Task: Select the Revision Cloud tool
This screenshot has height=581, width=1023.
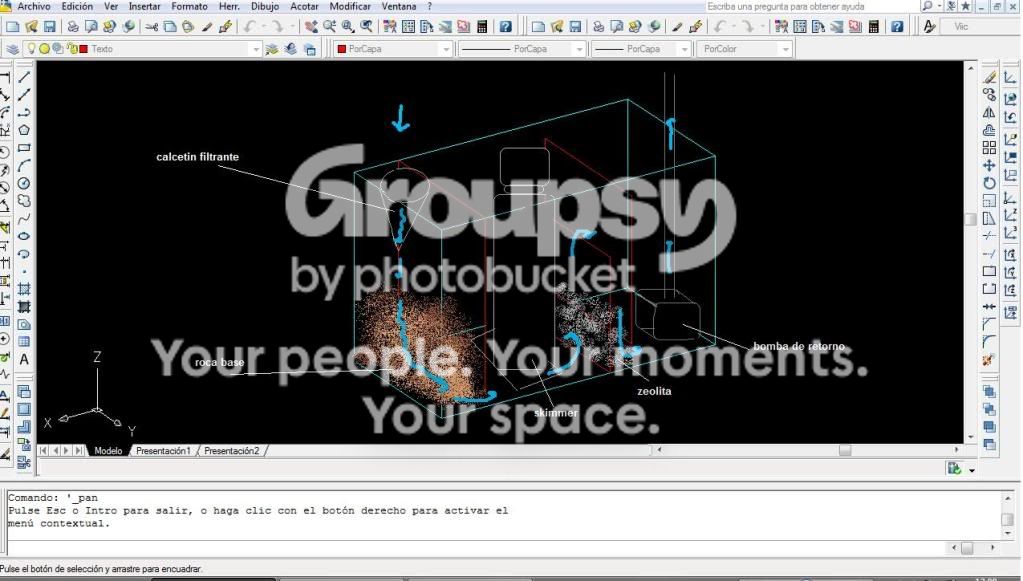Action: click(24, 201)
